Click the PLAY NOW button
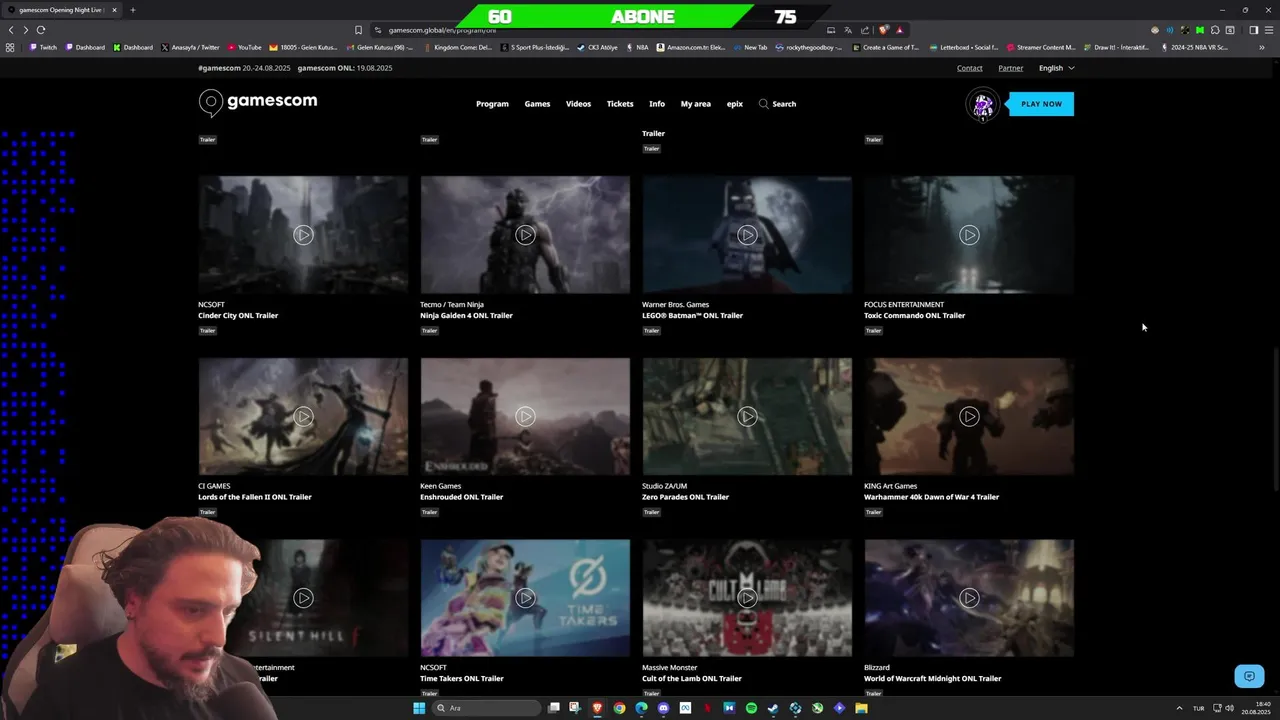The width and height of the screenshot is (1280, 720). pos(1041,104)
